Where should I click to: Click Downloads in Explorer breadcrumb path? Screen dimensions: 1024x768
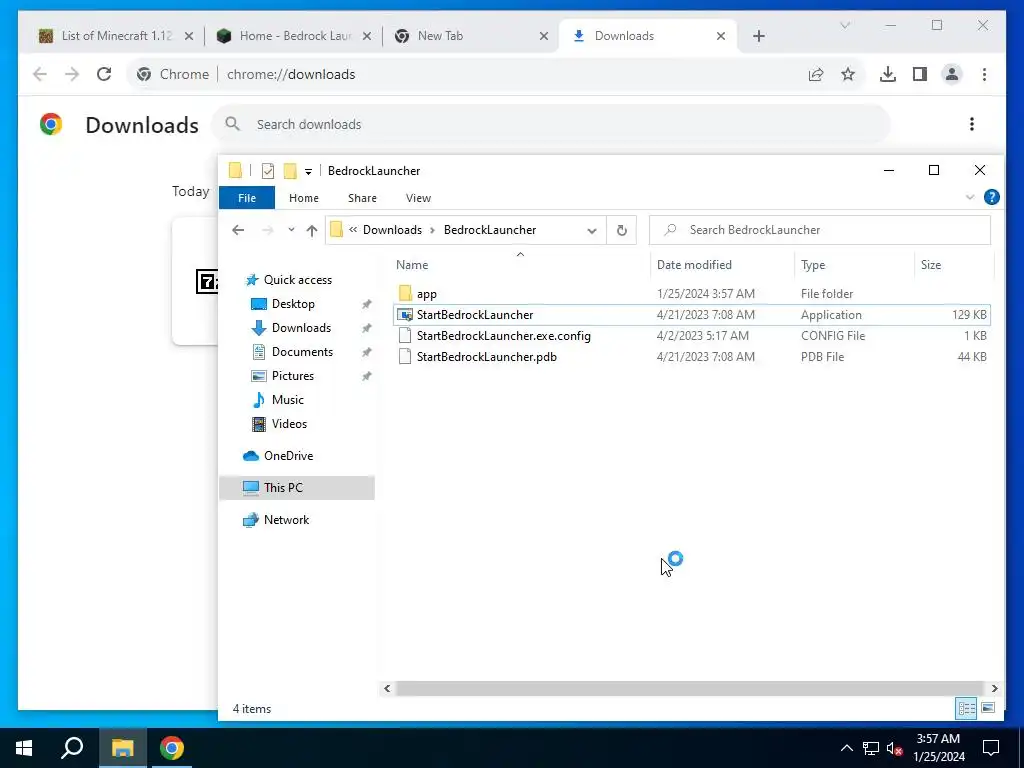pos(392,230)
